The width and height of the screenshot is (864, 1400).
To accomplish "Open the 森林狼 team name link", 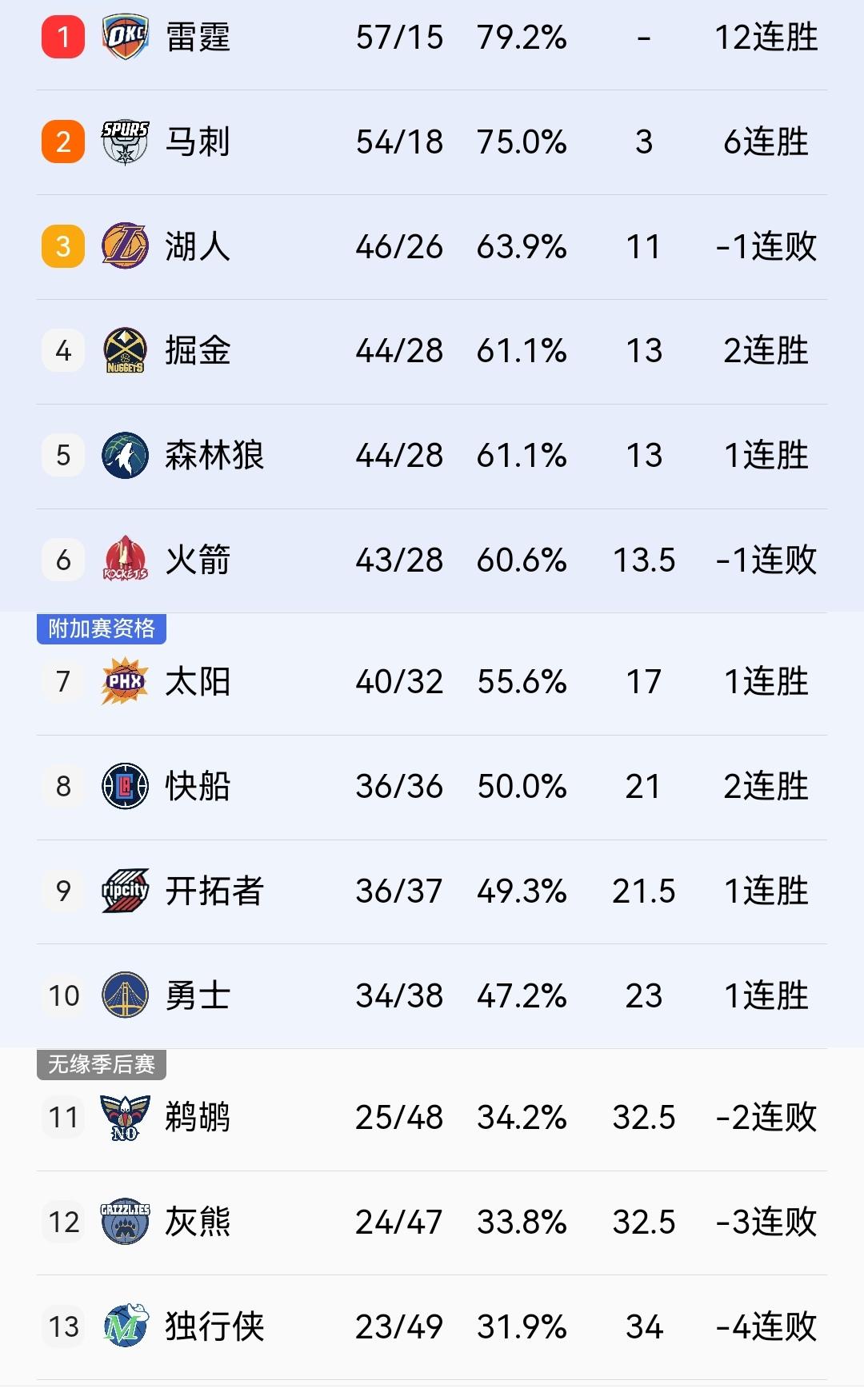I will [214, 455].
